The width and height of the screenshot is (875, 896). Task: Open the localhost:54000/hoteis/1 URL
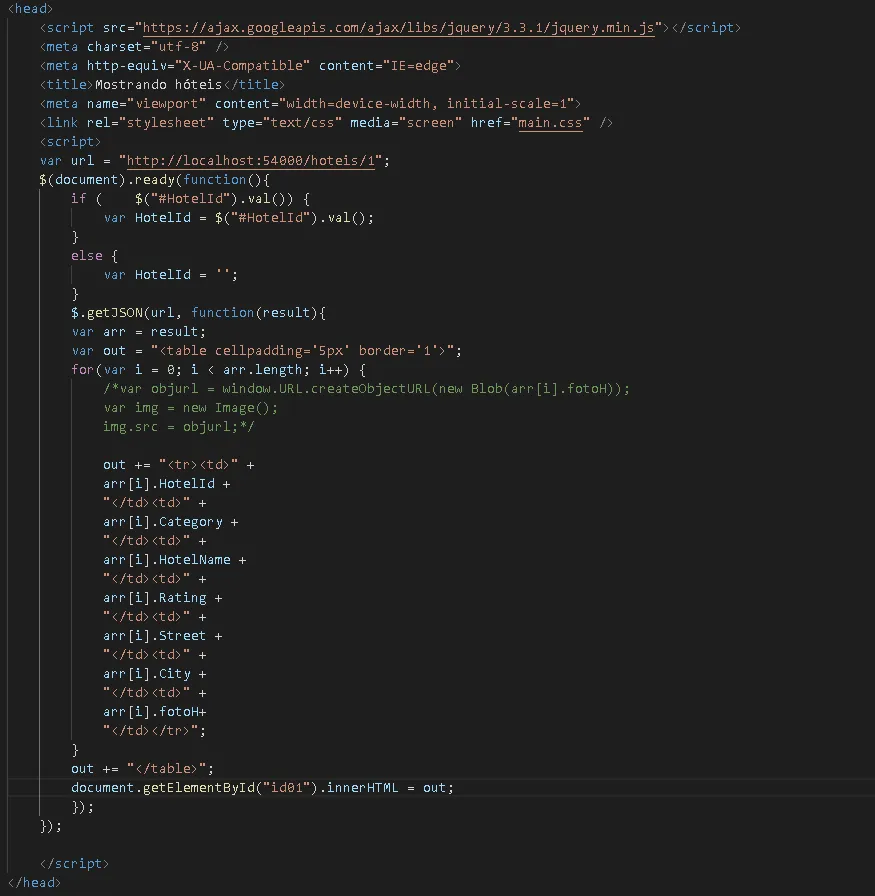coord(250,161)
